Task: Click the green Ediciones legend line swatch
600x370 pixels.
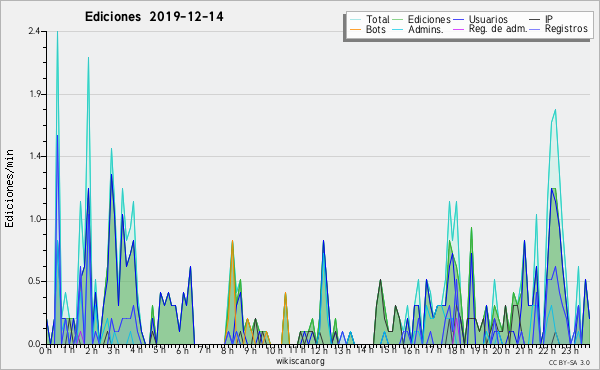Action: 398,20
